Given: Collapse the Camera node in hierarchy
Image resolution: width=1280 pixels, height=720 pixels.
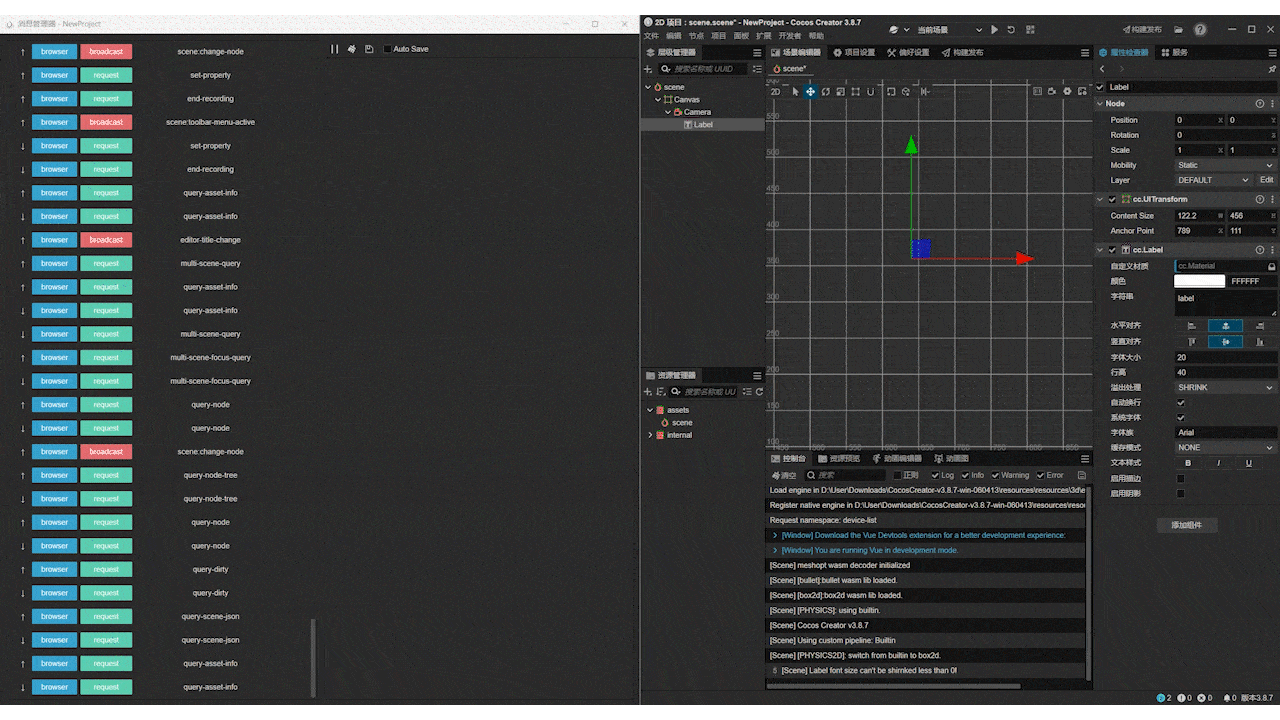Looking at the screenshot, I should coord(668,112).
